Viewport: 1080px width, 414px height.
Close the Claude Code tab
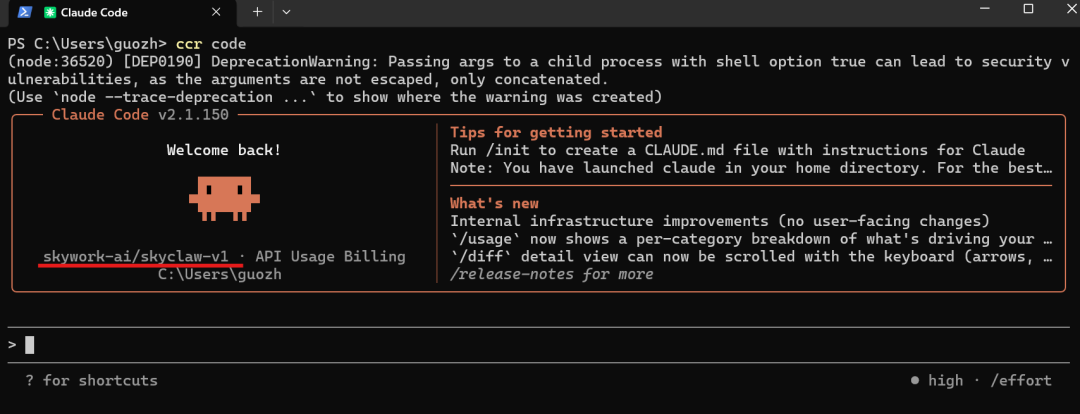[216, 12]
